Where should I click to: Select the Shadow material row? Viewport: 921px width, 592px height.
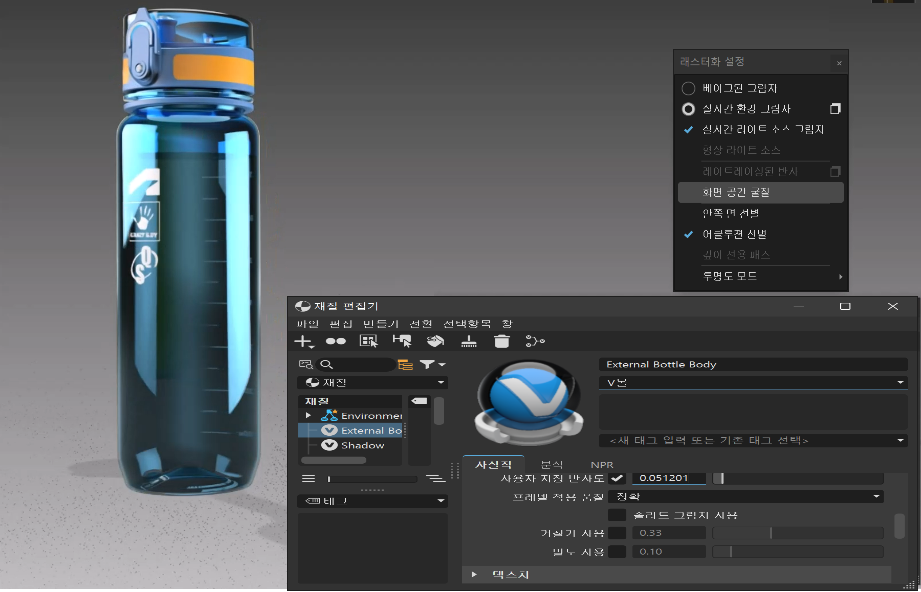tap(351, 445)
